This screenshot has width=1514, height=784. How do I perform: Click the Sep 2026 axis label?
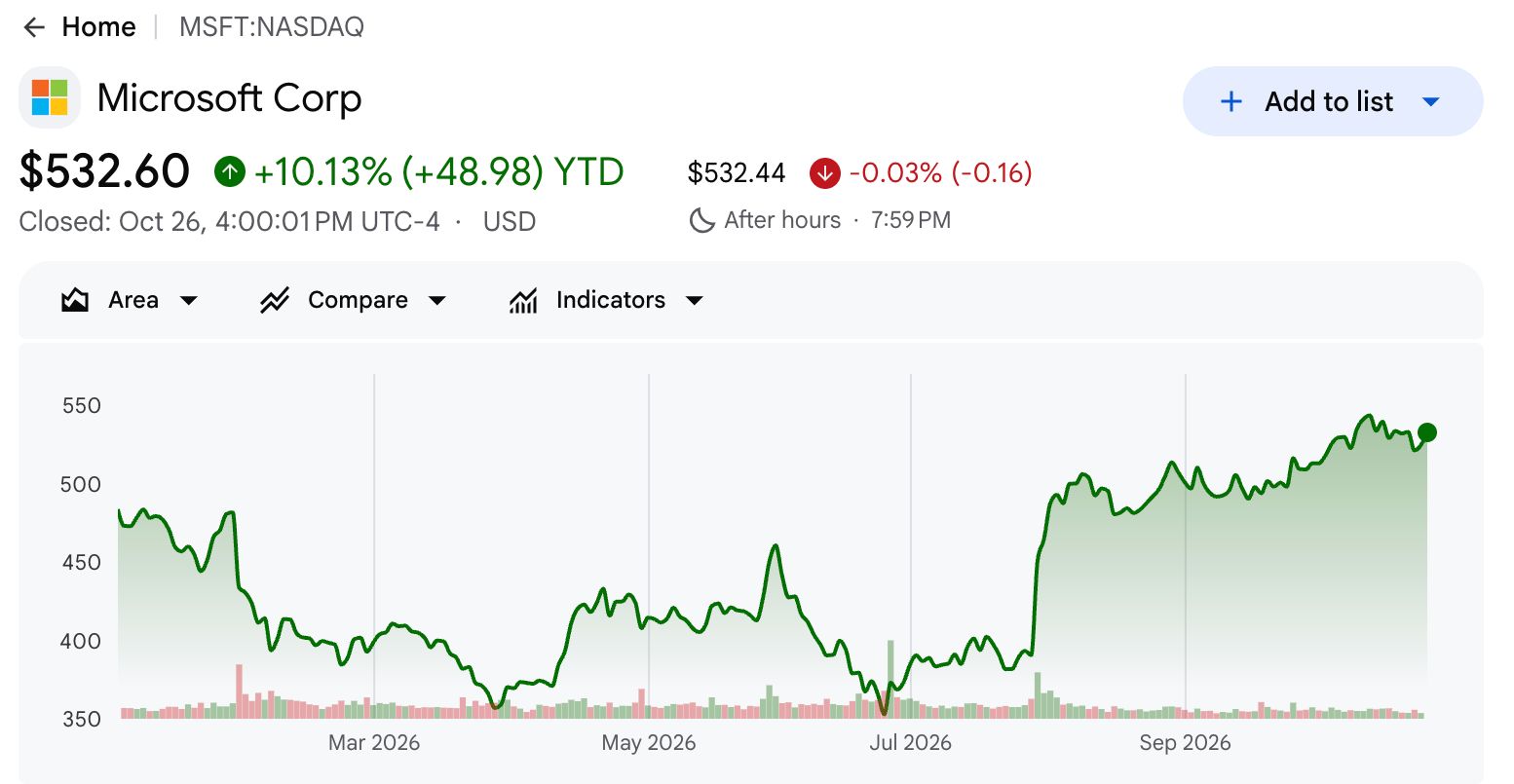click(1185, 743)
